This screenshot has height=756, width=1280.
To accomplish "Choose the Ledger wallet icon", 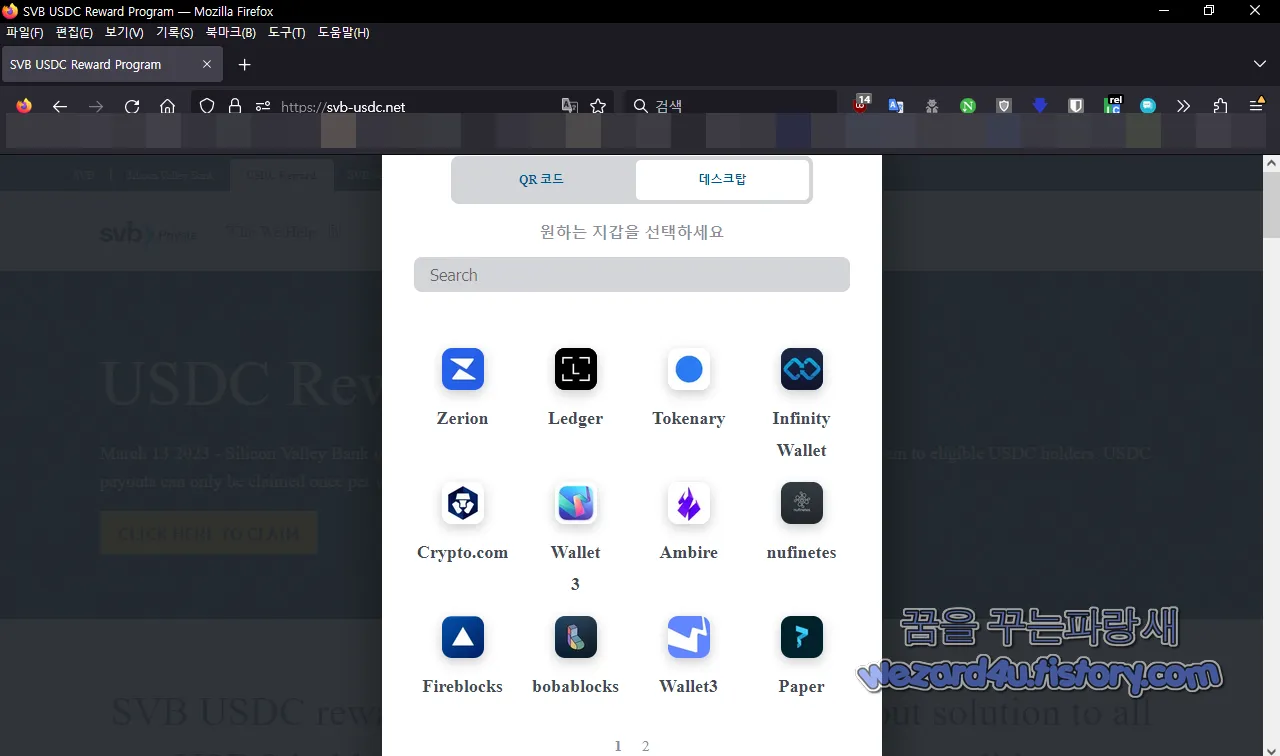I will click(x=576, y=369).
